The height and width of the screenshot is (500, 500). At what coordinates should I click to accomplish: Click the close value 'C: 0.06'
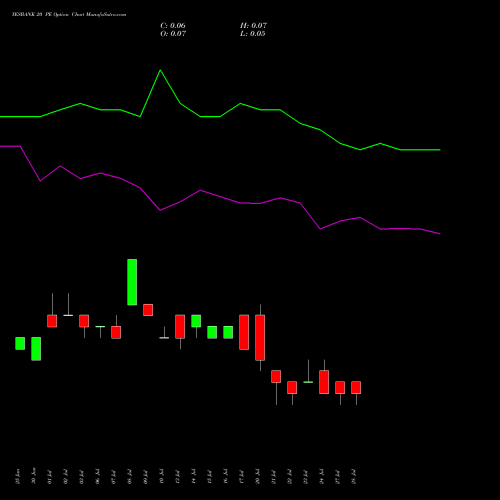[173, 26]
